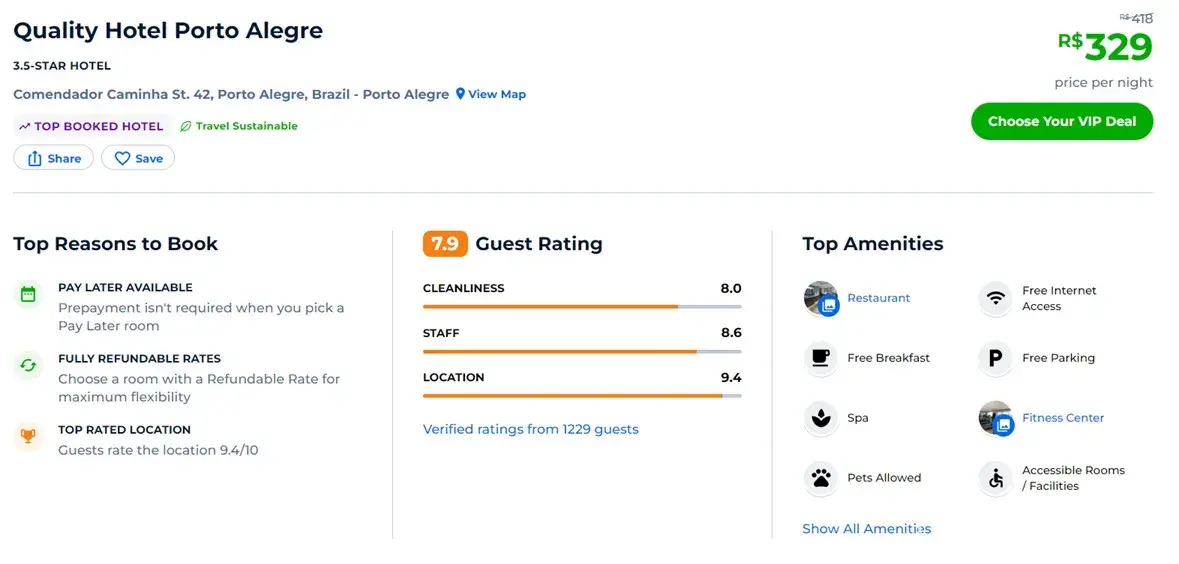Click the Restaurant amenity link
This screenshot has height=564, width=1179.
[x=878, y=298]
